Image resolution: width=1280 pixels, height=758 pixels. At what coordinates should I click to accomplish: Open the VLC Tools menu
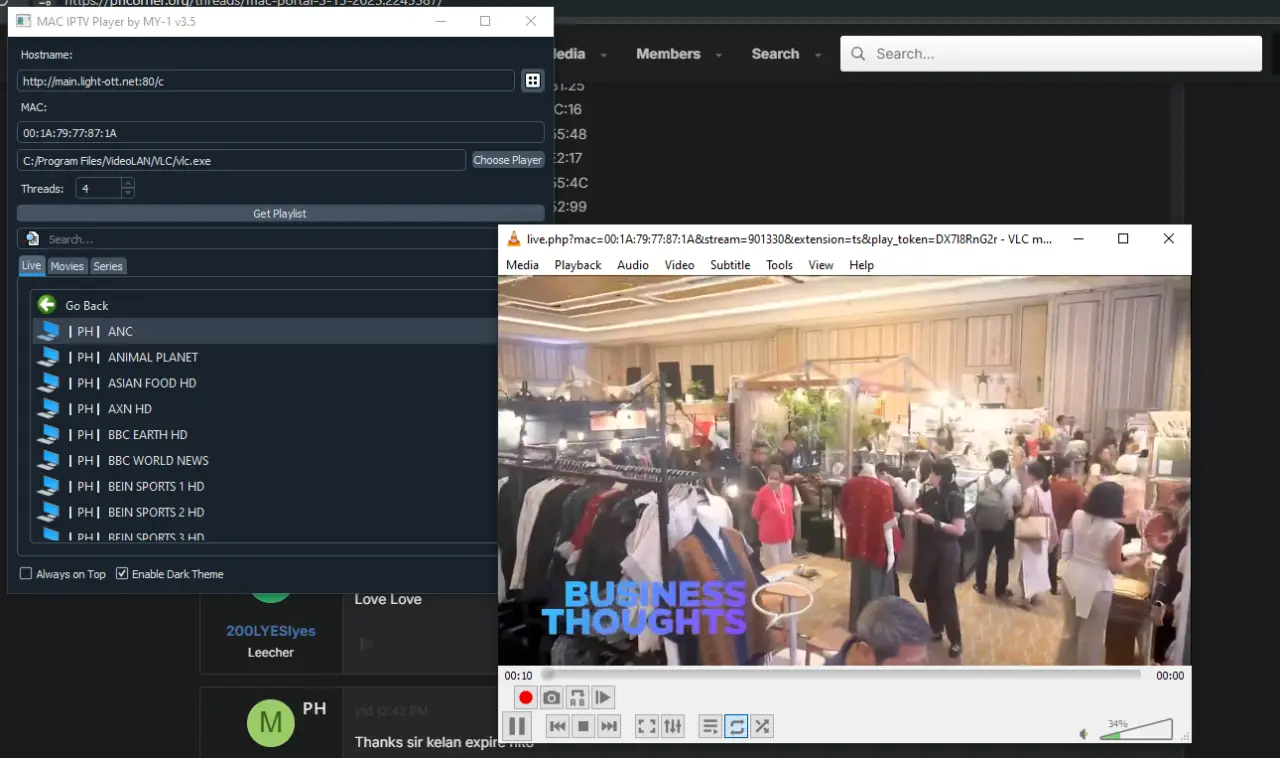779,265
